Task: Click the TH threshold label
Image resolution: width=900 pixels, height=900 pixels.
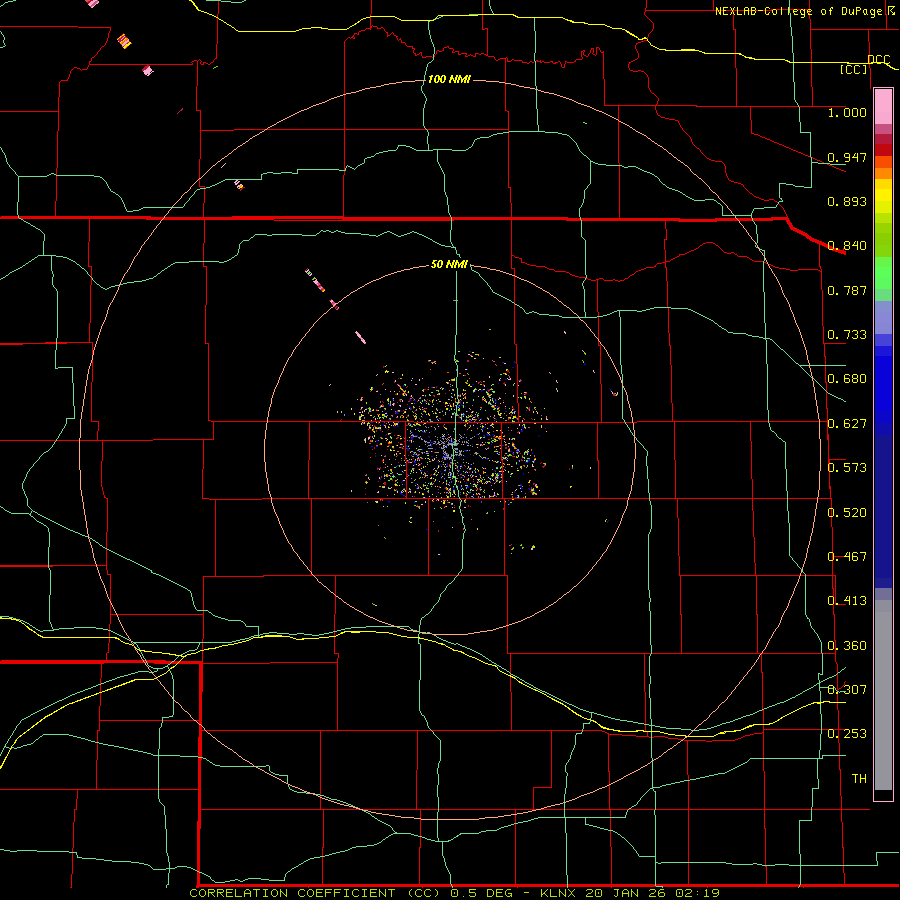Action: (859, 778)
